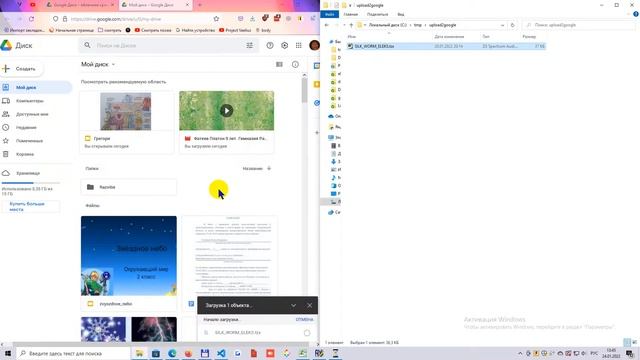Open Microsoft Edge from taskbar
The height and width of the screenshot is (360, 640).
tap(172, 353)
